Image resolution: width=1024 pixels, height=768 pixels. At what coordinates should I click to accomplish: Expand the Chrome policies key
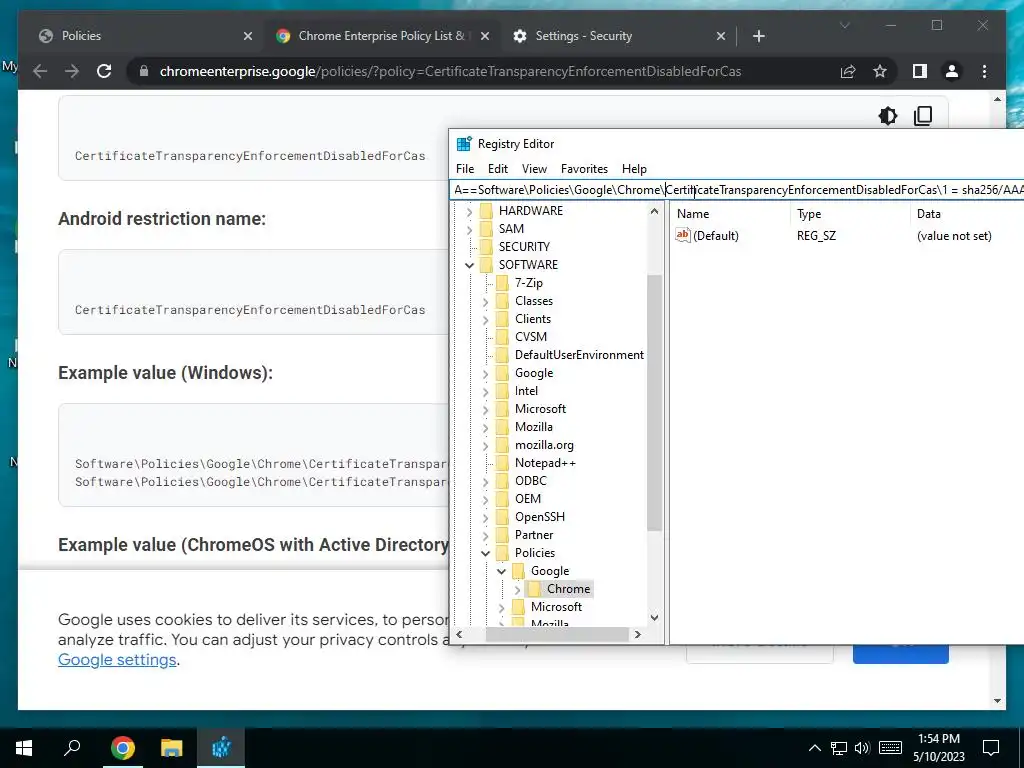click(517, 589)
